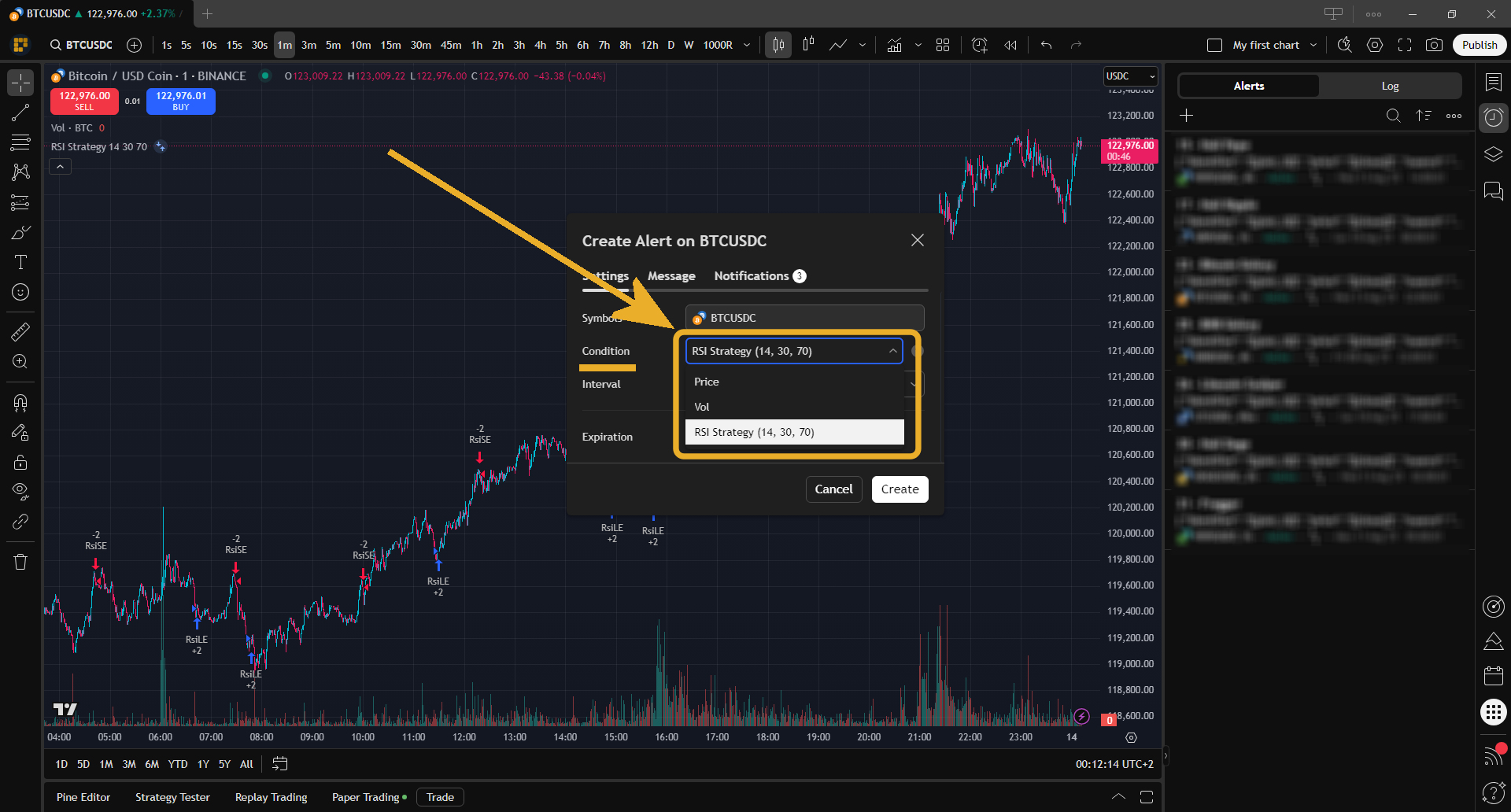Open the economic calendar panel
Screen dimensions: 1511x812
1494,675
